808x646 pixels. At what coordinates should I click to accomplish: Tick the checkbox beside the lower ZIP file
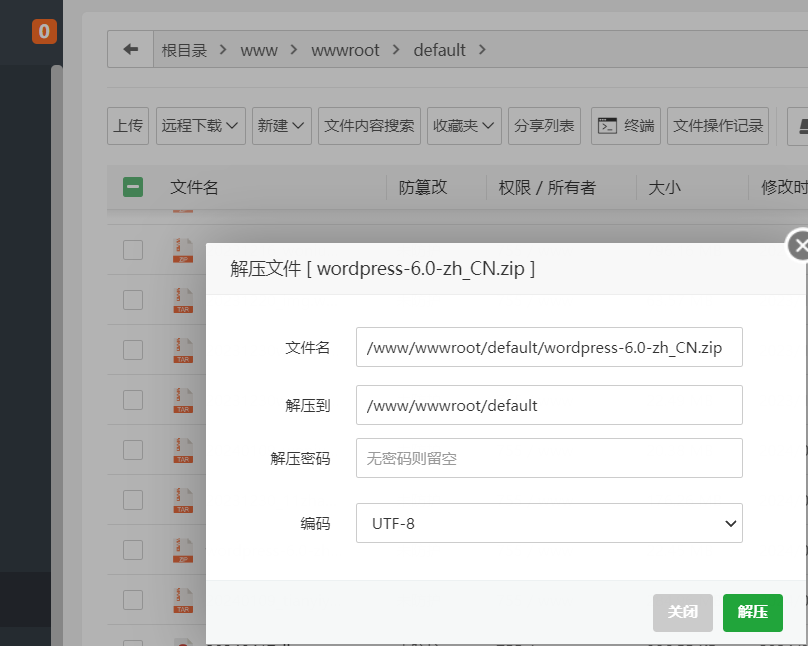coord(133,550)
